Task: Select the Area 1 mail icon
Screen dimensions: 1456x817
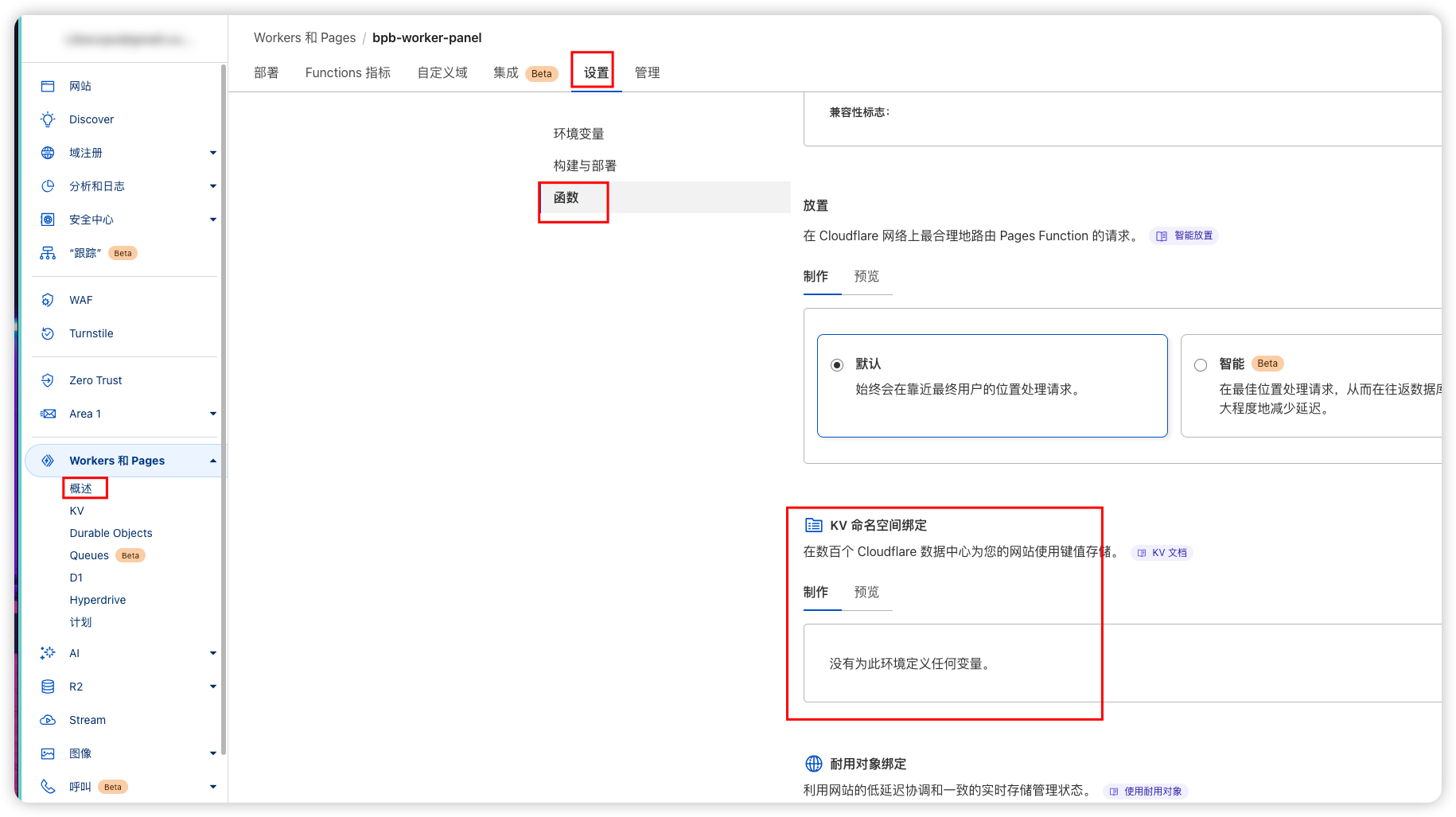Action: click(x=48, y=414)
